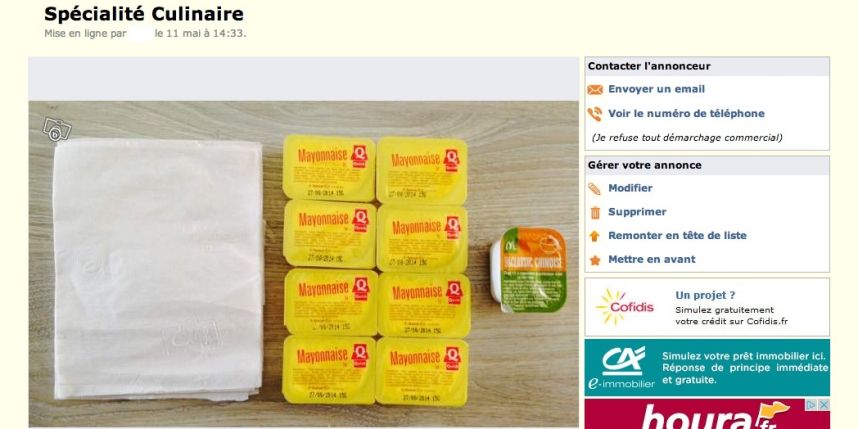Image resolution: width=858 pixels, height=429 pixels.
Task: Open the Envoyer un email link
Action: (x=656, y=89)
